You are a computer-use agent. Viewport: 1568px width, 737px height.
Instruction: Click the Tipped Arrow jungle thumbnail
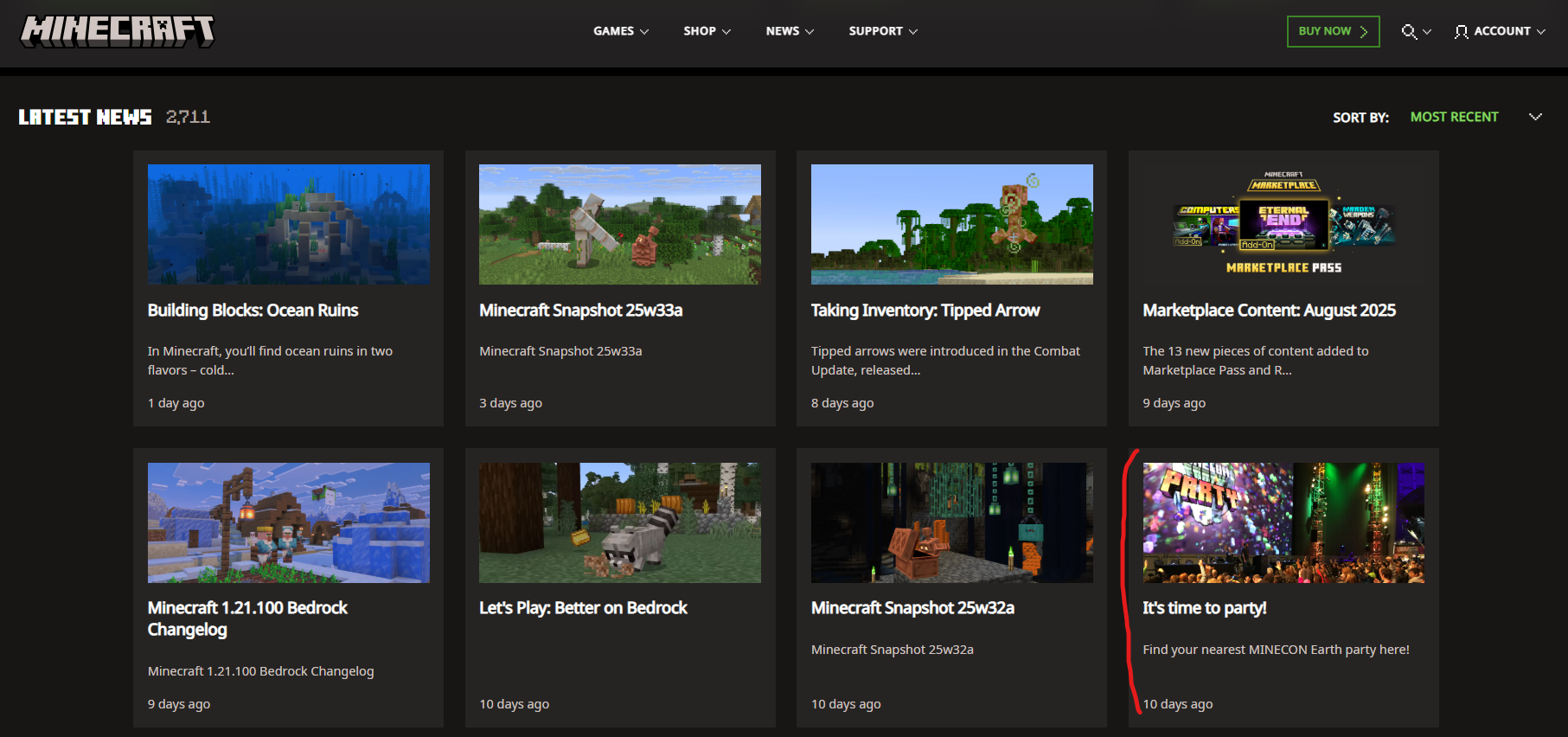951,224
